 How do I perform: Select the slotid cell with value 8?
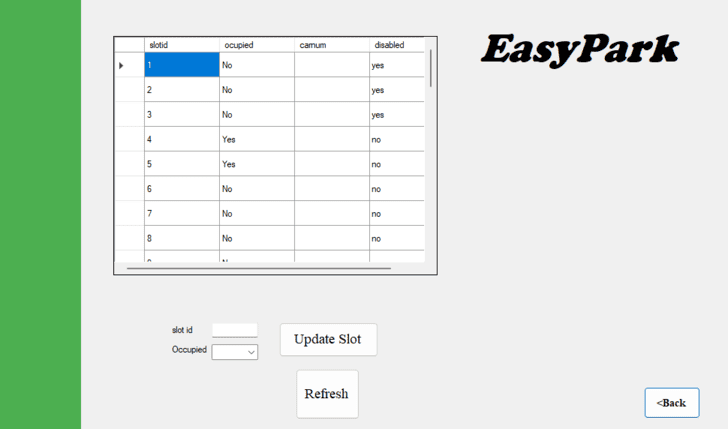coord(181,238)
